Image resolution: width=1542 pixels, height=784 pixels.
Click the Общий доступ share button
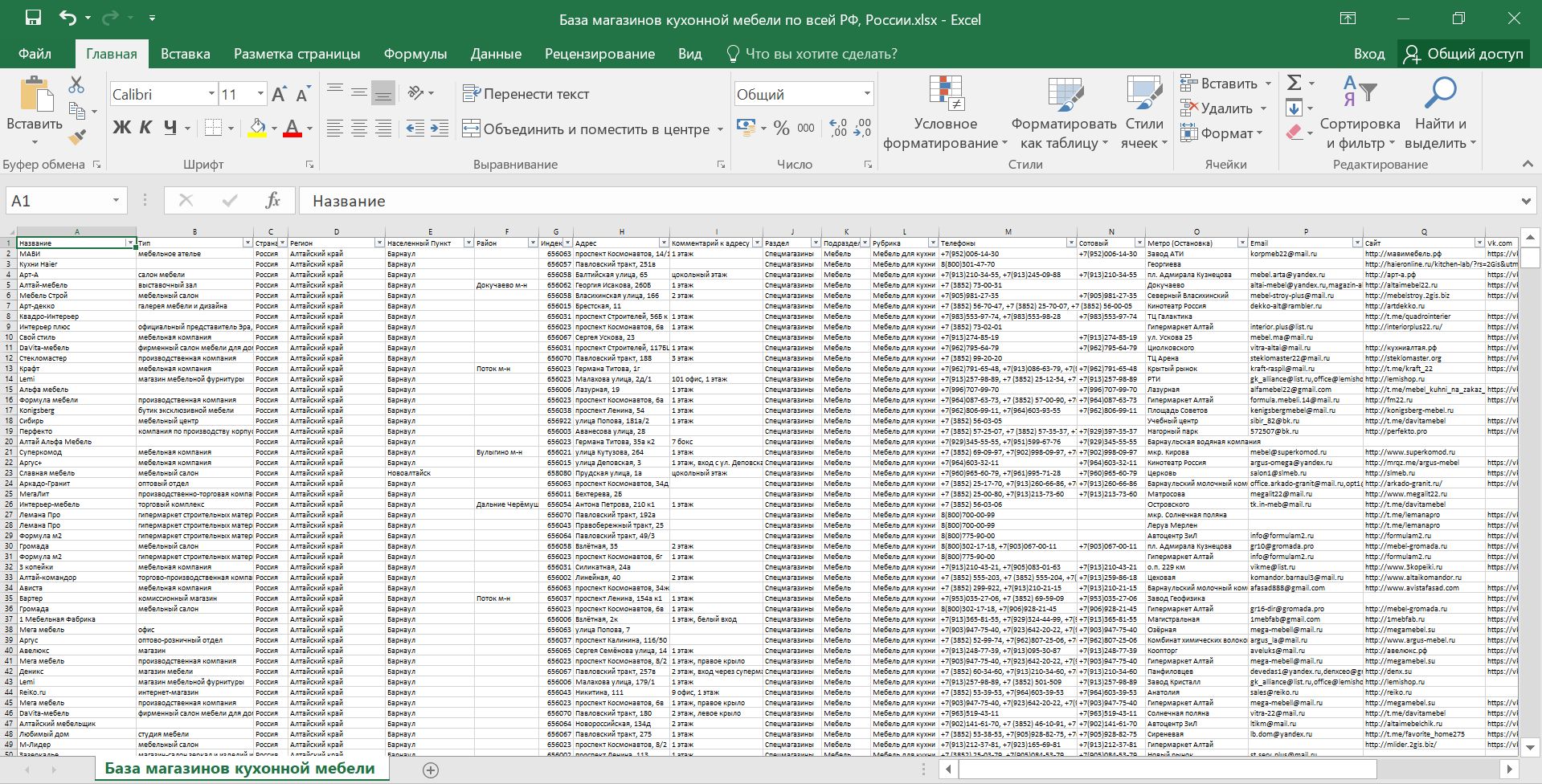pyautogui.click(x=1463, y=54)
